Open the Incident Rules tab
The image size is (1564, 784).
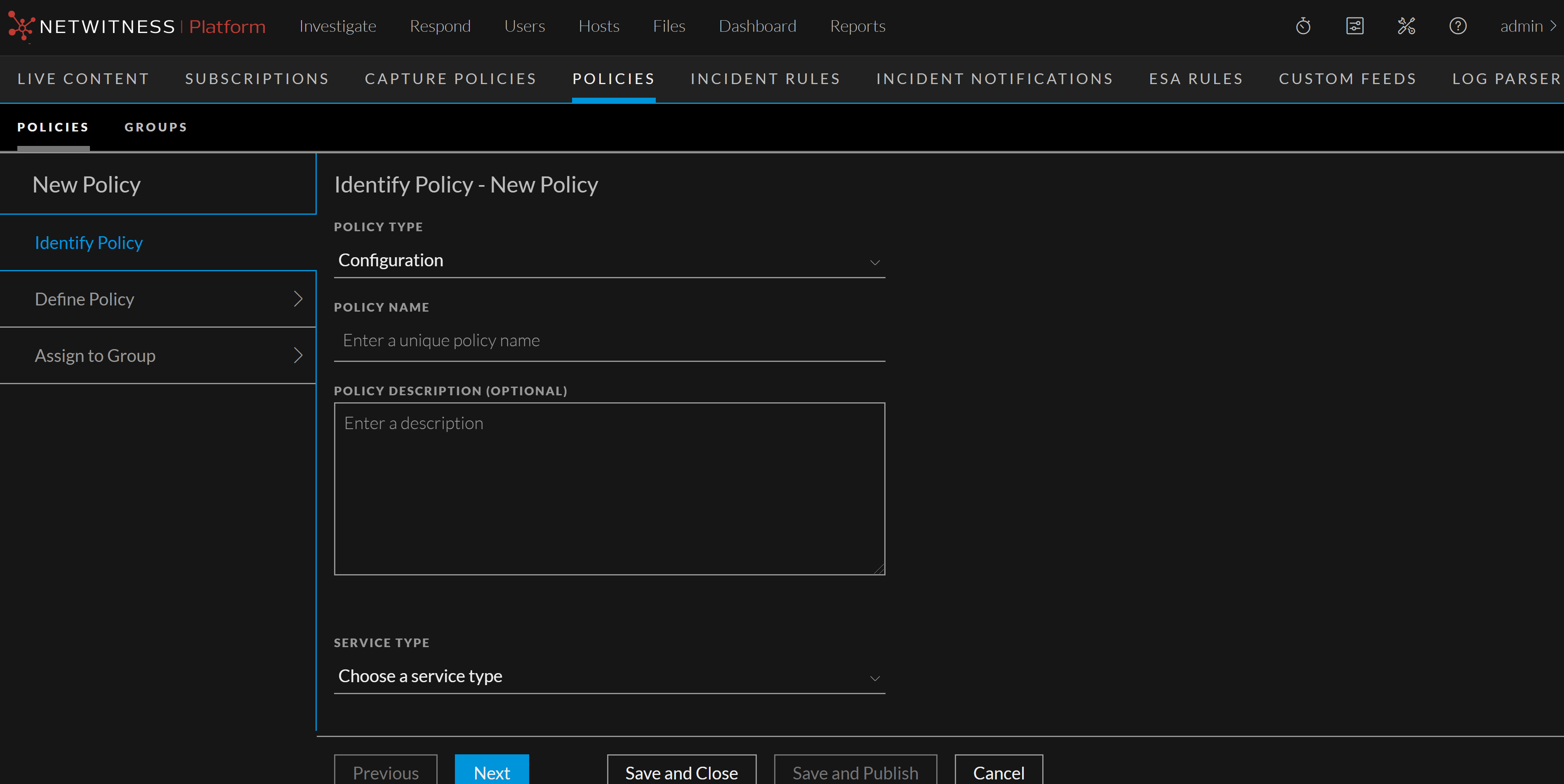pyautogui.click(x=765, y=79)
